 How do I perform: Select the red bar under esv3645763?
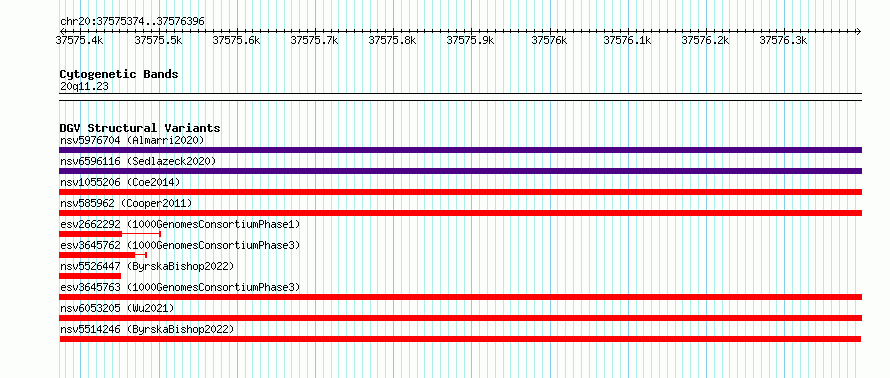point(460,297)
